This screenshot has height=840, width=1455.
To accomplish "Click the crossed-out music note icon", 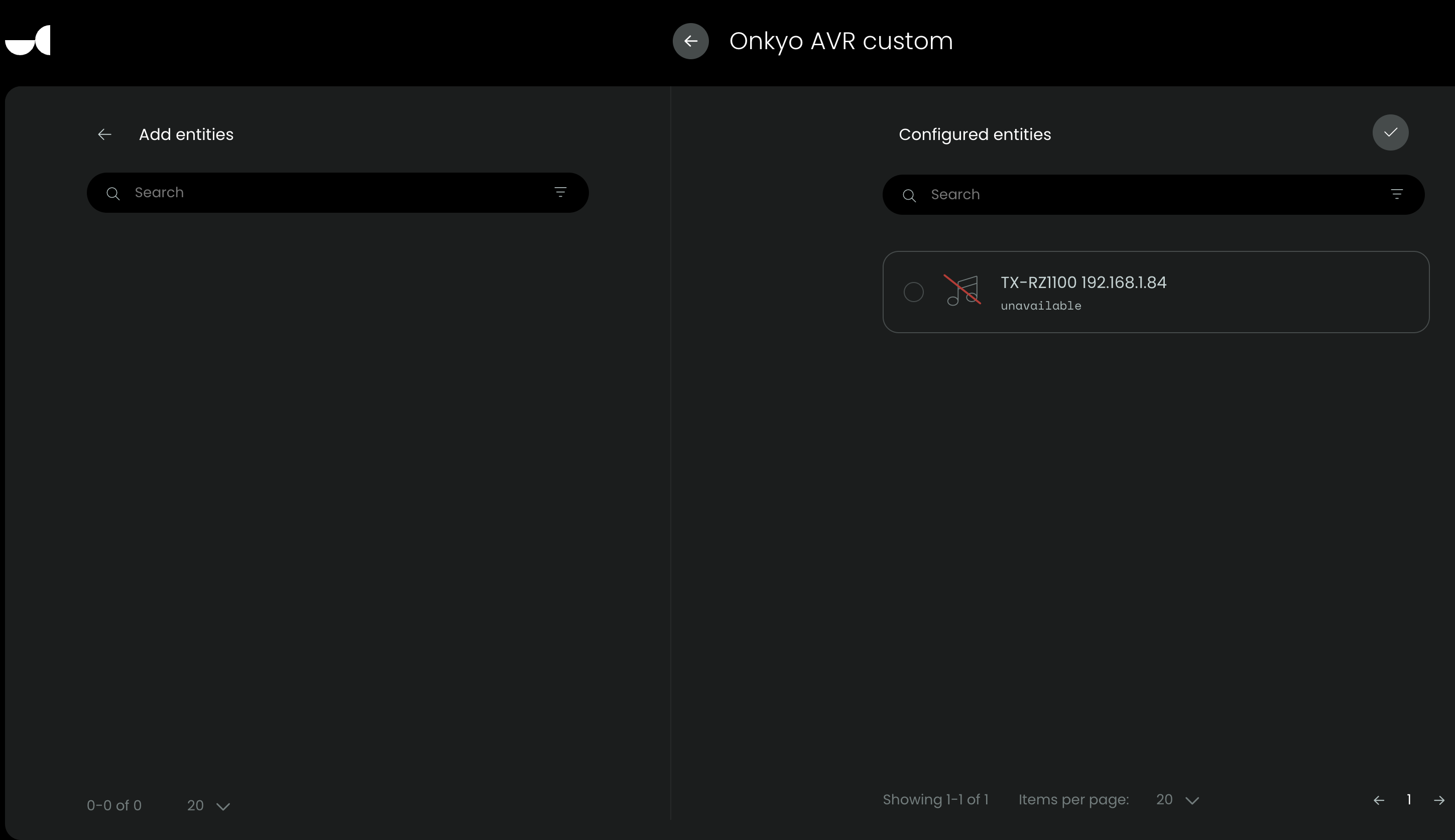I will click(962, 290).
